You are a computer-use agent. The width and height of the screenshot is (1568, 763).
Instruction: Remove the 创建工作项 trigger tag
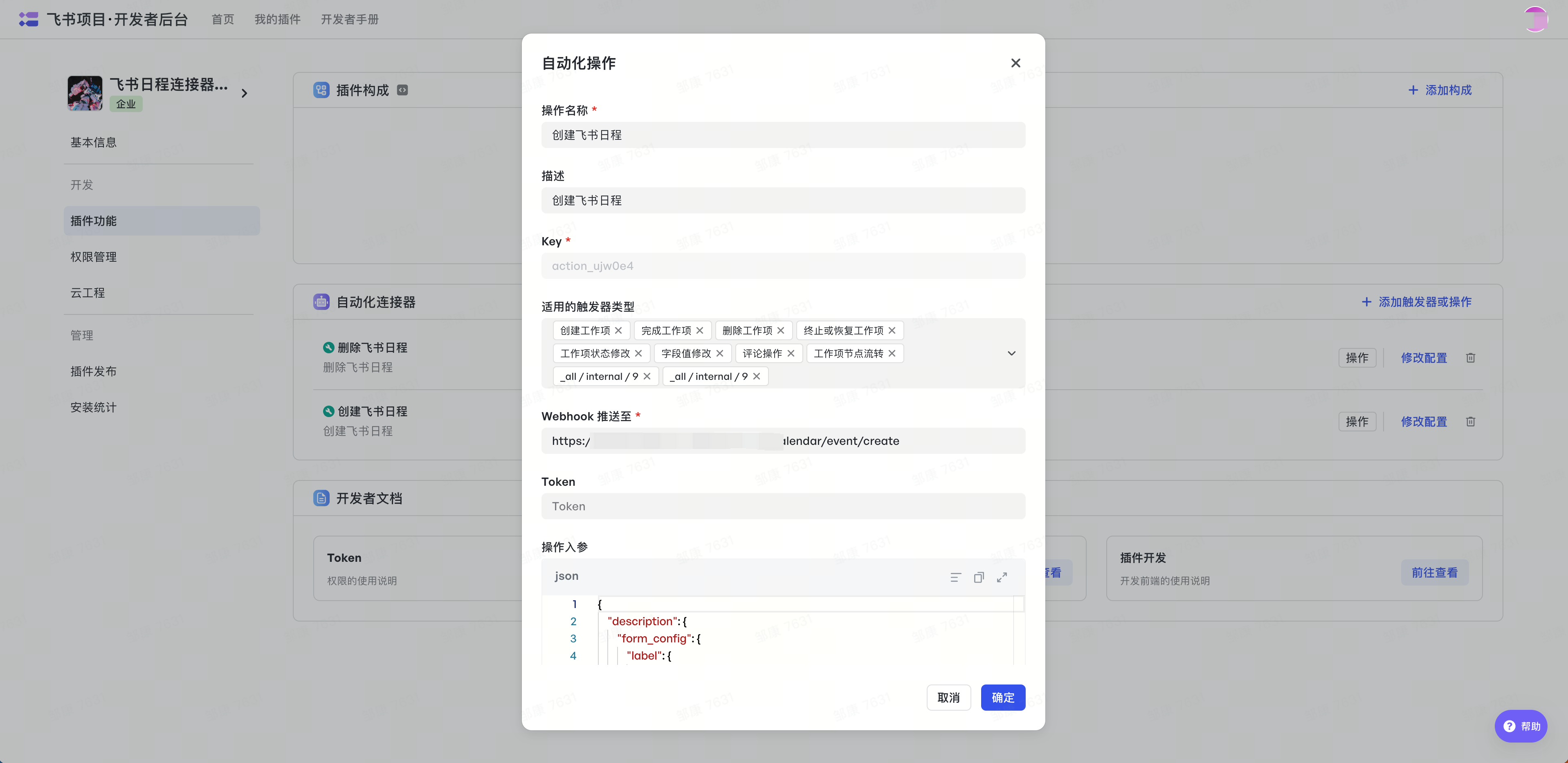(618, 330)
